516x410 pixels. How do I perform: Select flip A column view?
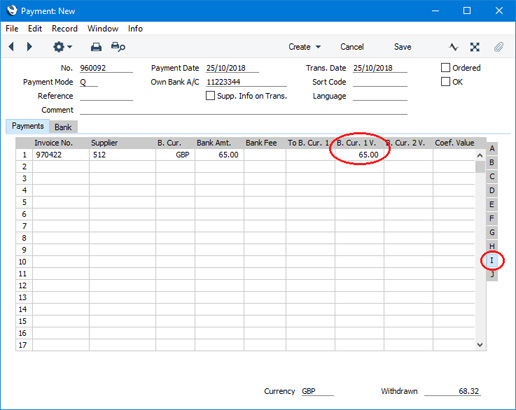(x=492, y=149)
